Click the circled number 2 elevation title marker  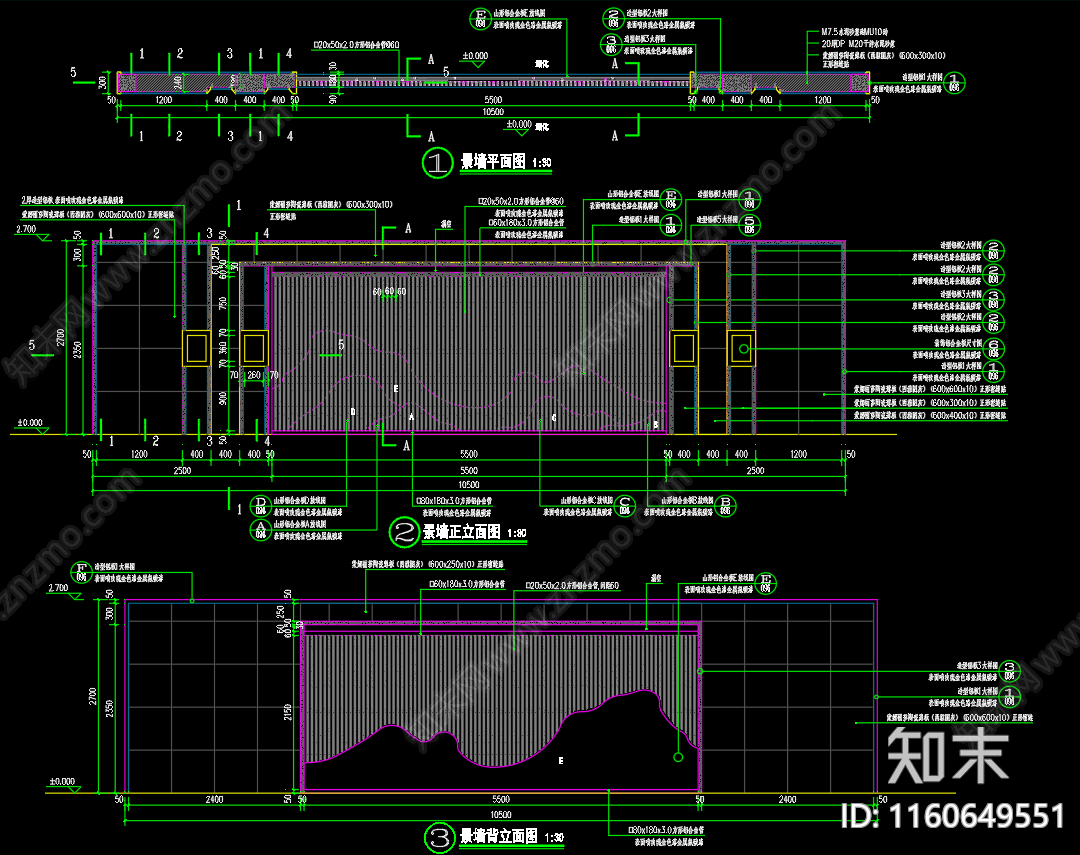click(403, 532)
